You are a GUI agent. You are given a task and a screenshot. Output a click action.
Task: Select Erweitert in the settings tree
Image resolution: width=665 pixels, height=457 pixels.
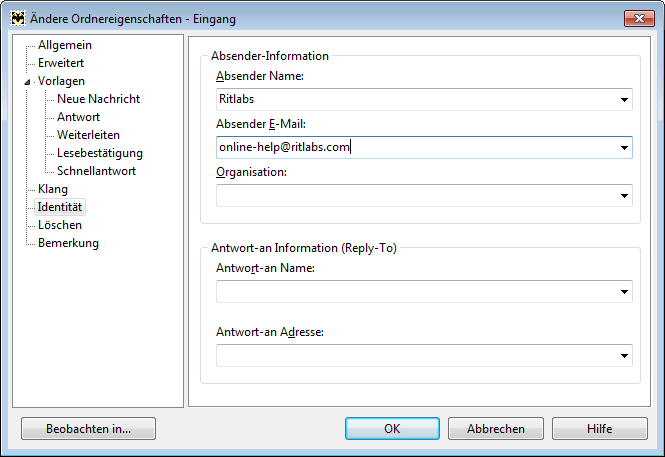61,63
